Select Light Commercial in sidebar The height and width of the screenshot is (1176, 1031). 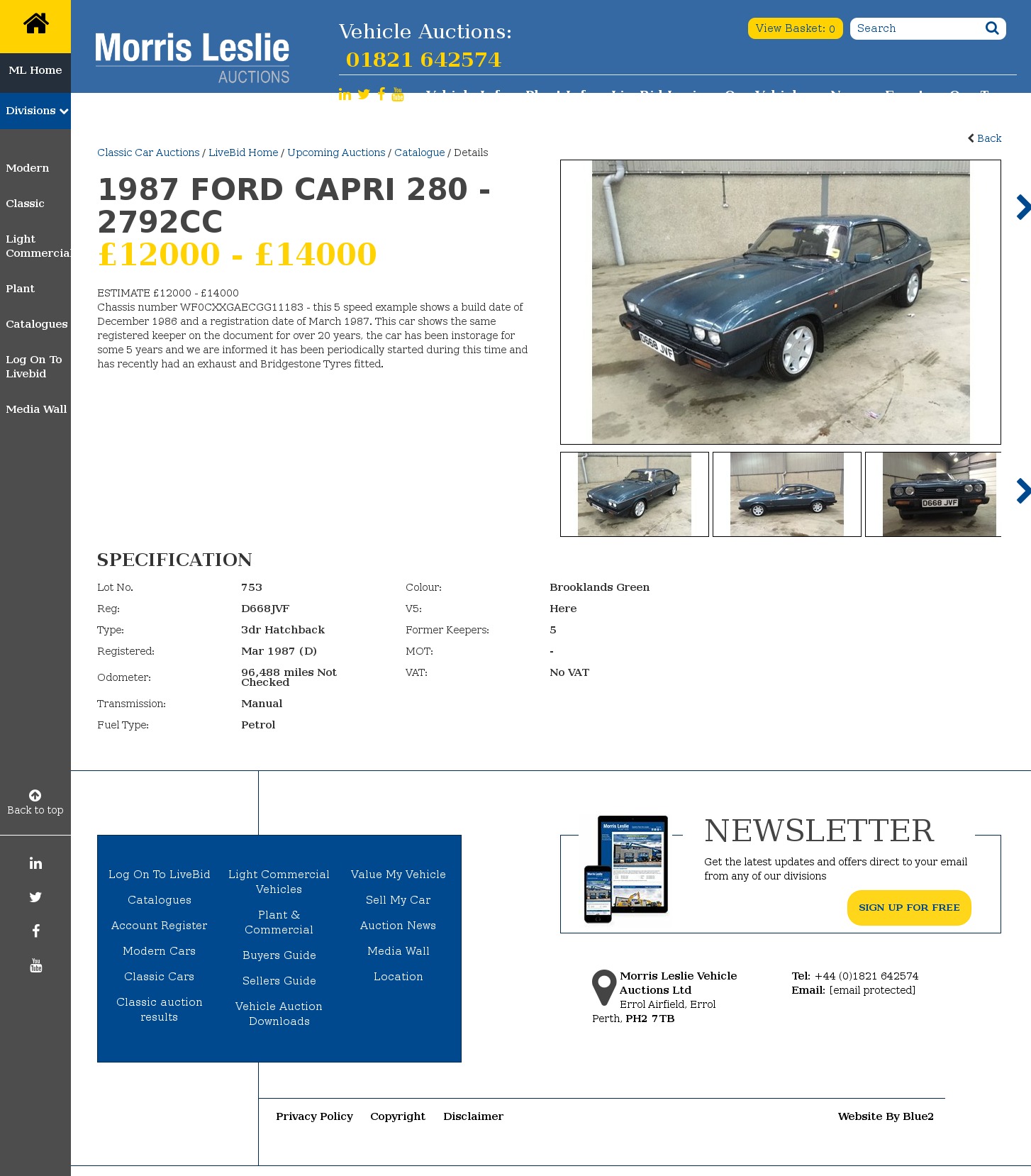[x=38, y=246]
